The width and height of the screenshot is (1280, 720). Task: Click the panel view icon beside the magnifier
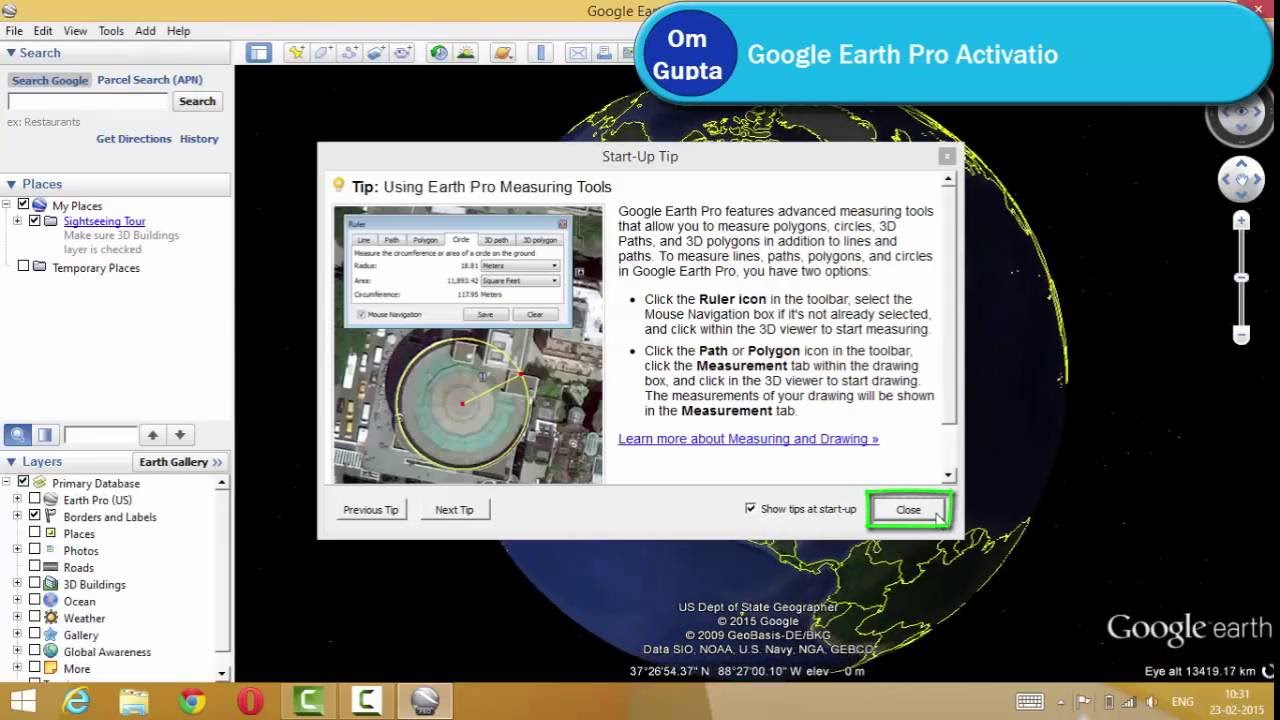point(45,435)
